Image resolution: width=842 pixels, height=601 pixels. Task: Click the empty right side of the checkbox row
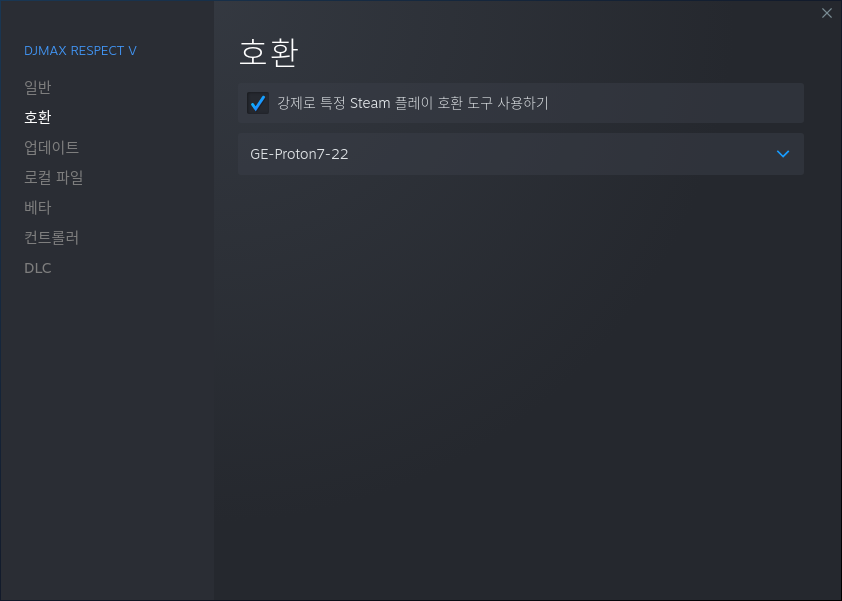click(x=677, y=103)
